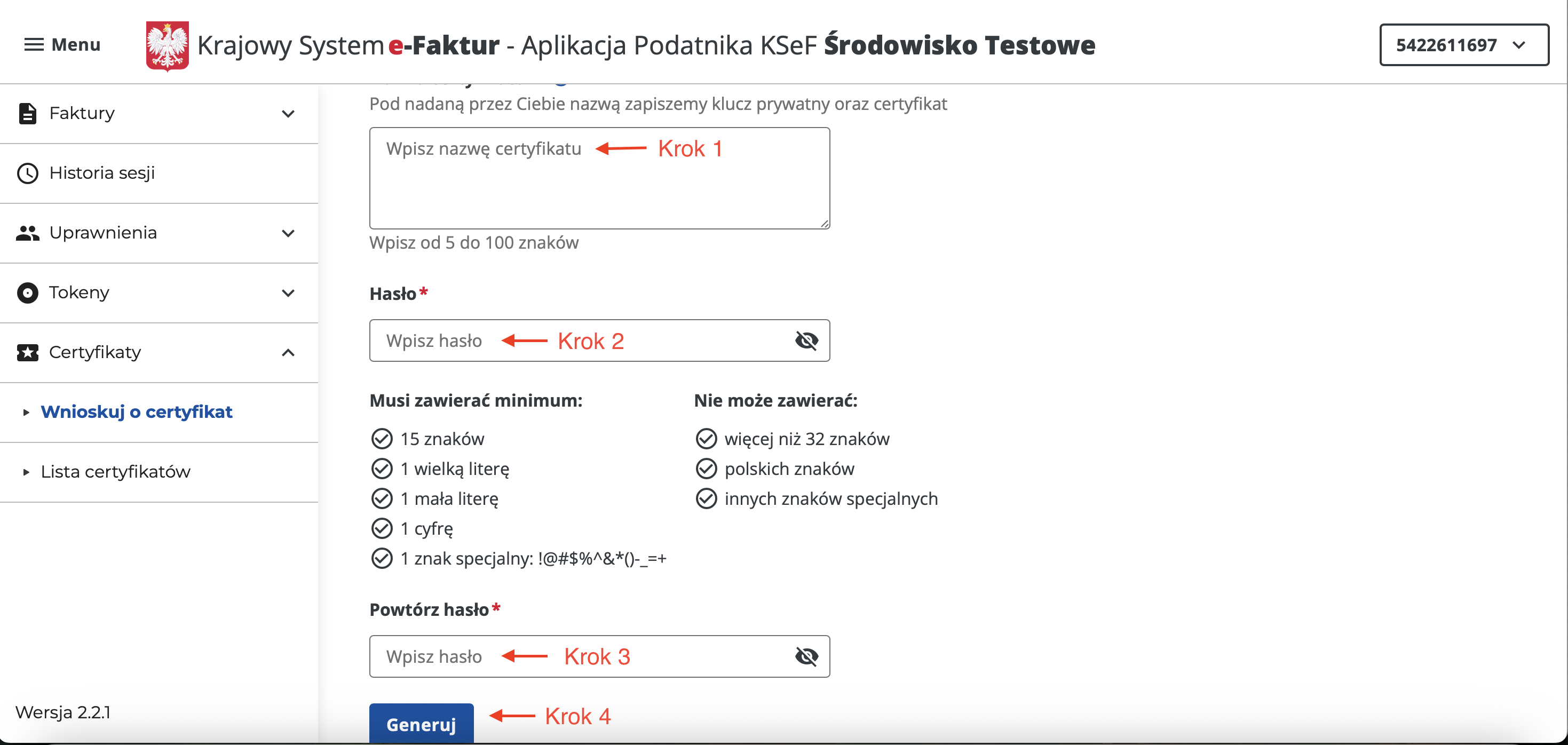
Task: Click the '15 znaków' checkmark icon
Action: (x=382, y=438)
